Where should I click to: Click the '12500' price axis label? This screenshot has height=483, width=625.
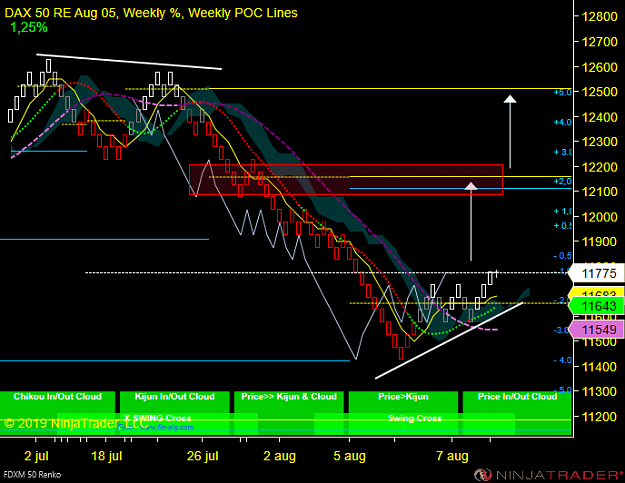(x=599, y=92)
